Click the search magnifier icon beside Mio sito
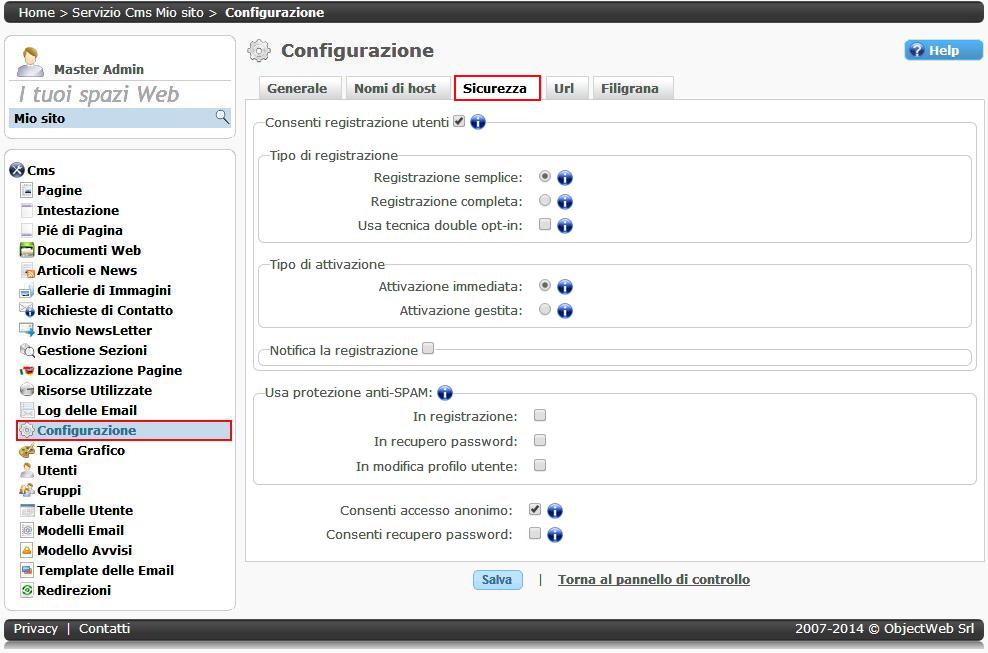Screen dimensions: 988x653 click(222, 118)
